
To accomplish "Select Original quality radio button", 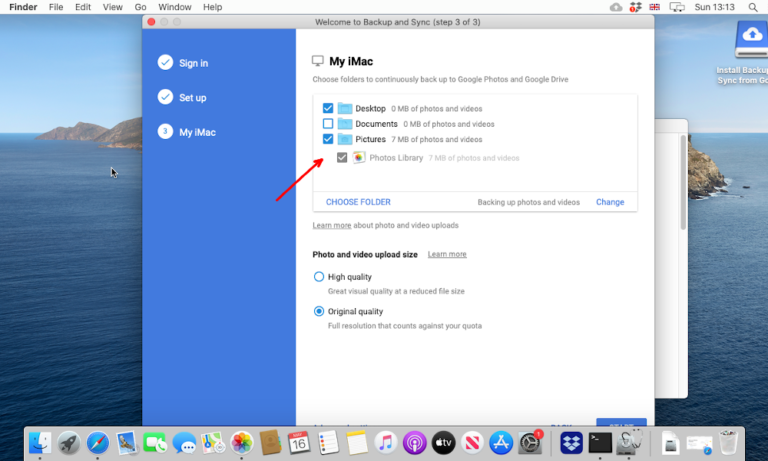I will (x=319, y=311).
